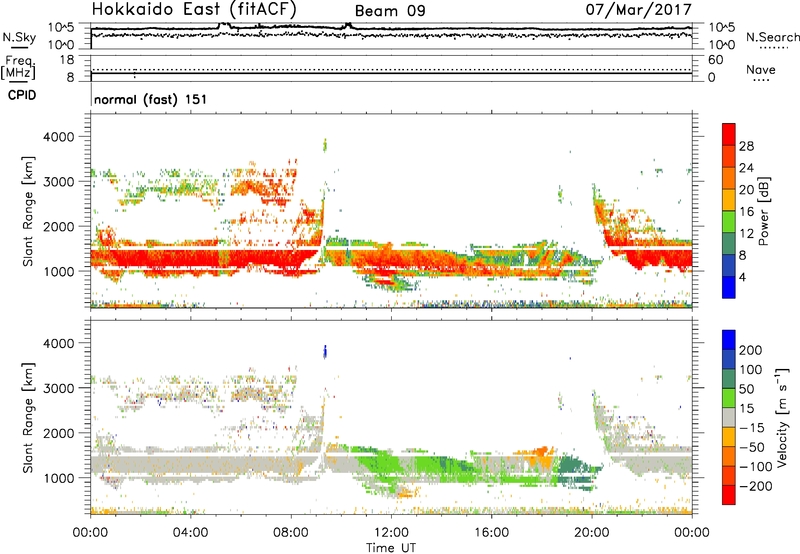Screen dimensions: 800x554
Task: Click the velocity panel 'Slant Range [km]' label
Action: pos(27,417)
